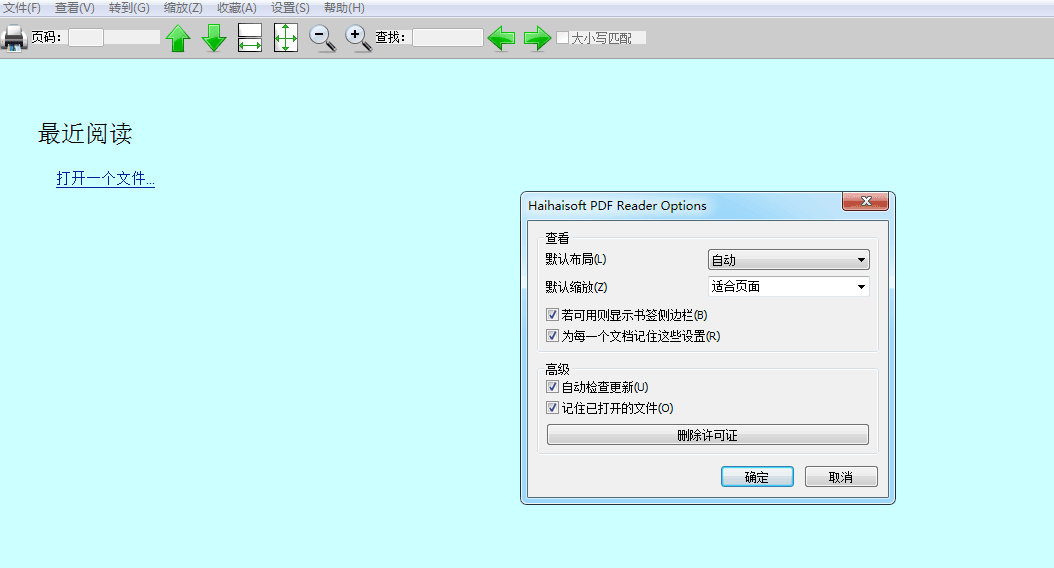The width and height of the screenshot is (1054, 568).
Task: Select the fit page icon
Action: tap(286, 38)
